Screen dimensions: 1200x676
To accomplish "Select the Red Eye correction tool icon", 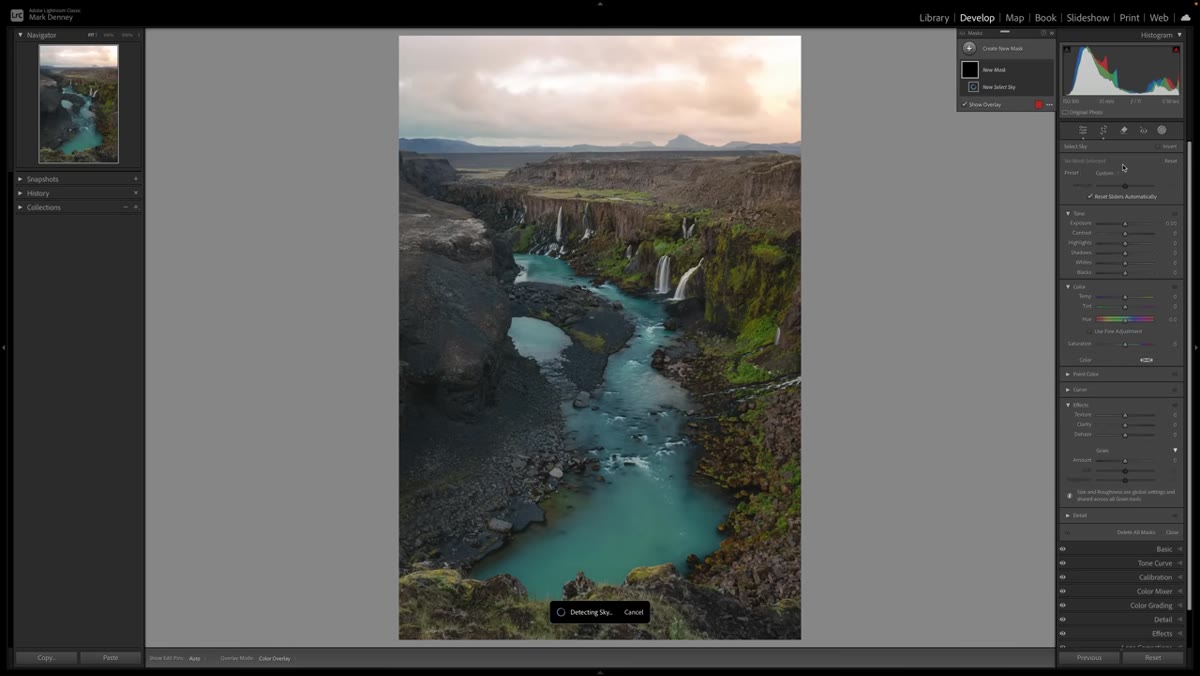I will coord(1143,130).
